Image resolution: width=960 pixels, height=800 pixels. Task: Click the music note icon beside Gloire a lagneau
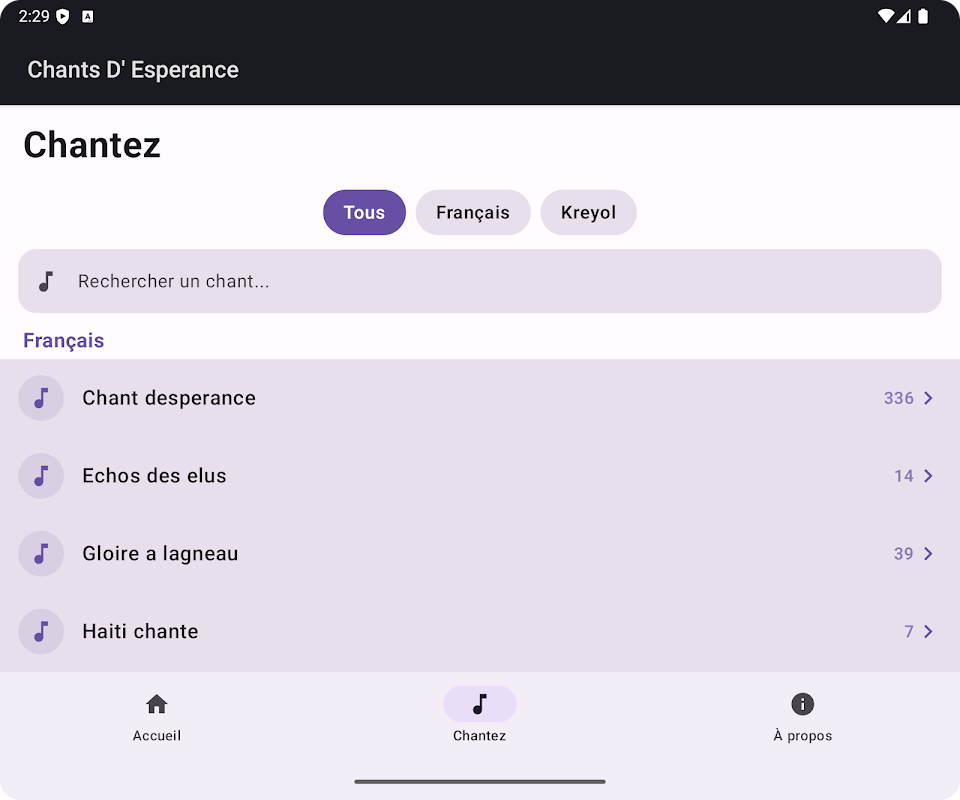[x=41, y=554]
